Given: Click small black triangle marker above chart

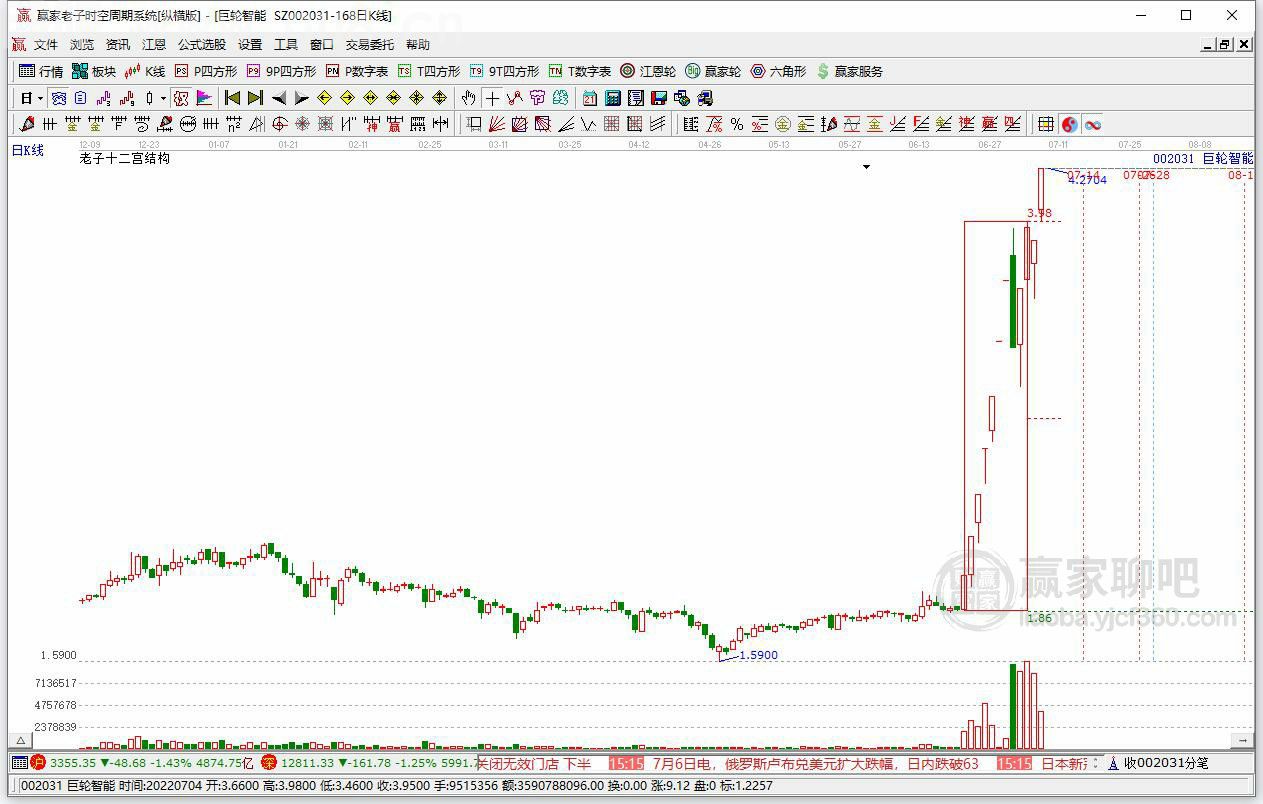Looking at the screenshot, I should (x=866, y=167).
